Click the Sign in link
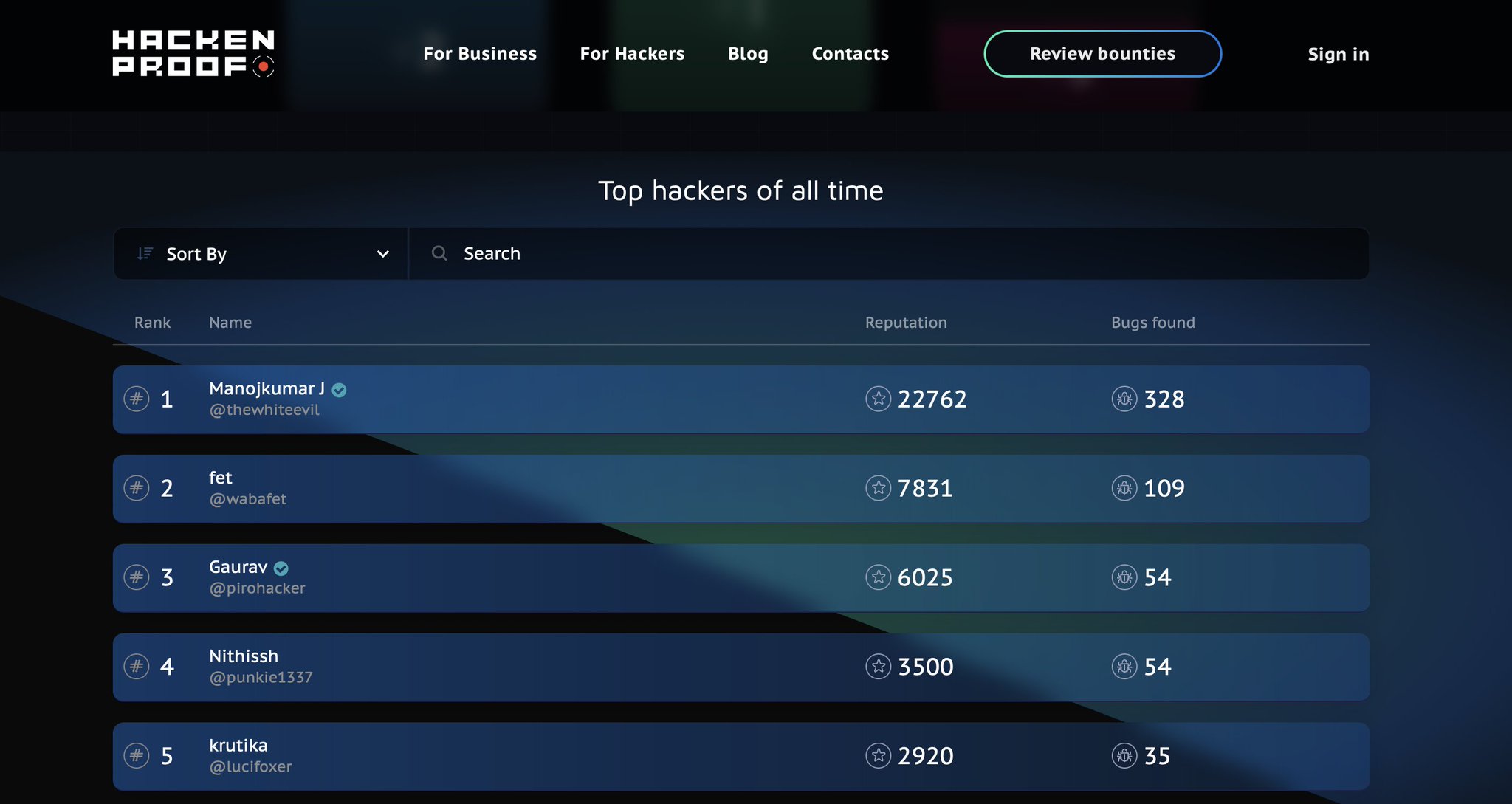This screenshot has width=1512, height=804. (1338, 53)
